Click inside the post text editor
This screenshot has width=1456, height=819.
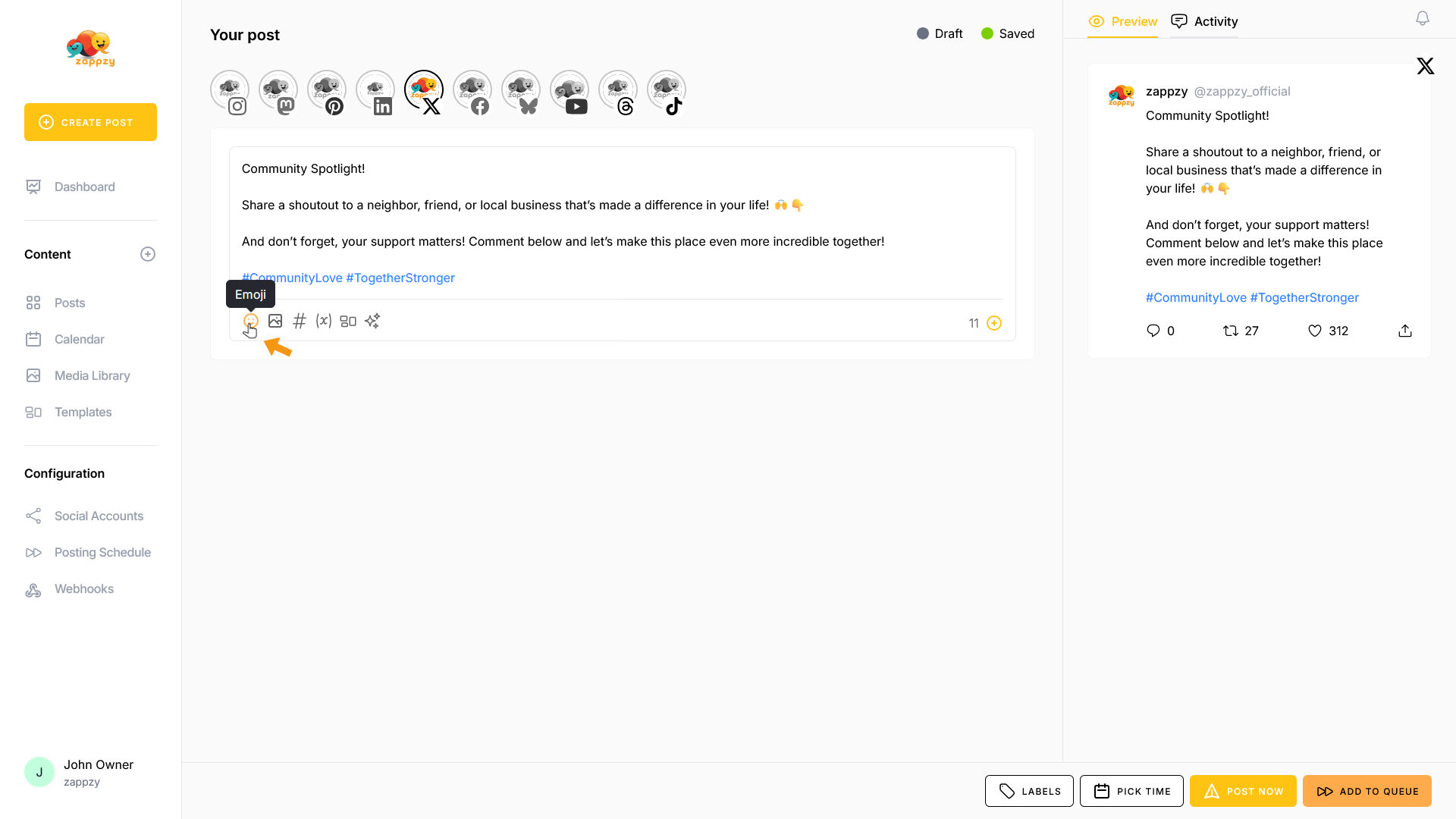point(622,223)
